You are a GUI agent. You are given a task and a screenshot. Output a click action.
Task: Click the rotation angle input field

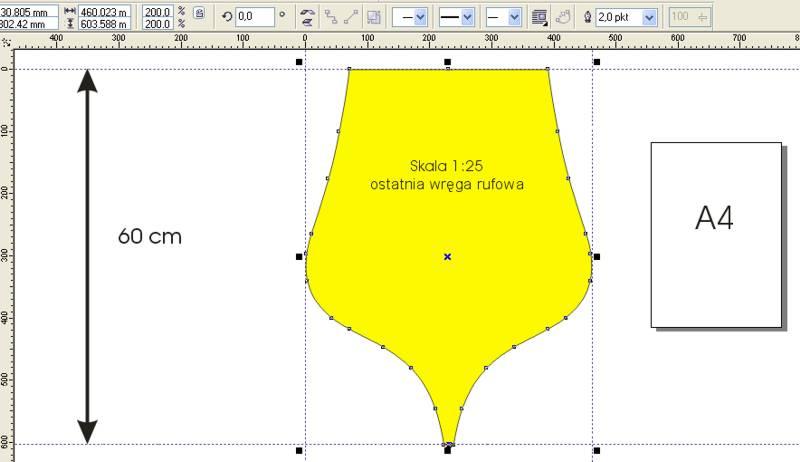(x=254, y=17)
